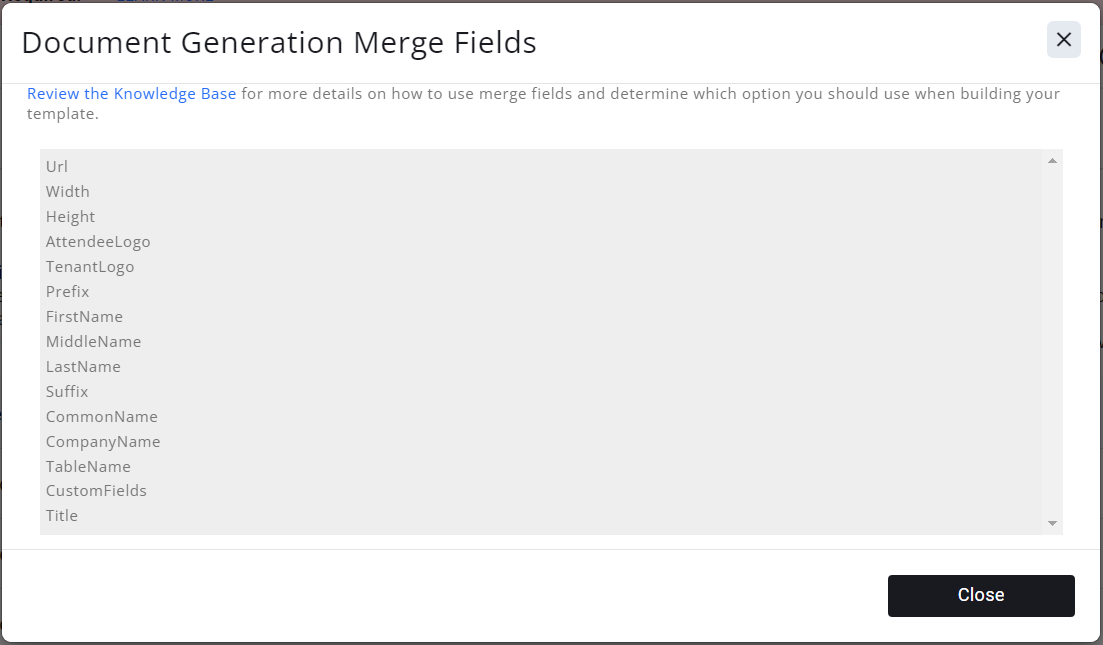This screenshot has height=645, width=1103.
Task: Close the dialog with the X icon
Action: click(x=1063, y=40)
